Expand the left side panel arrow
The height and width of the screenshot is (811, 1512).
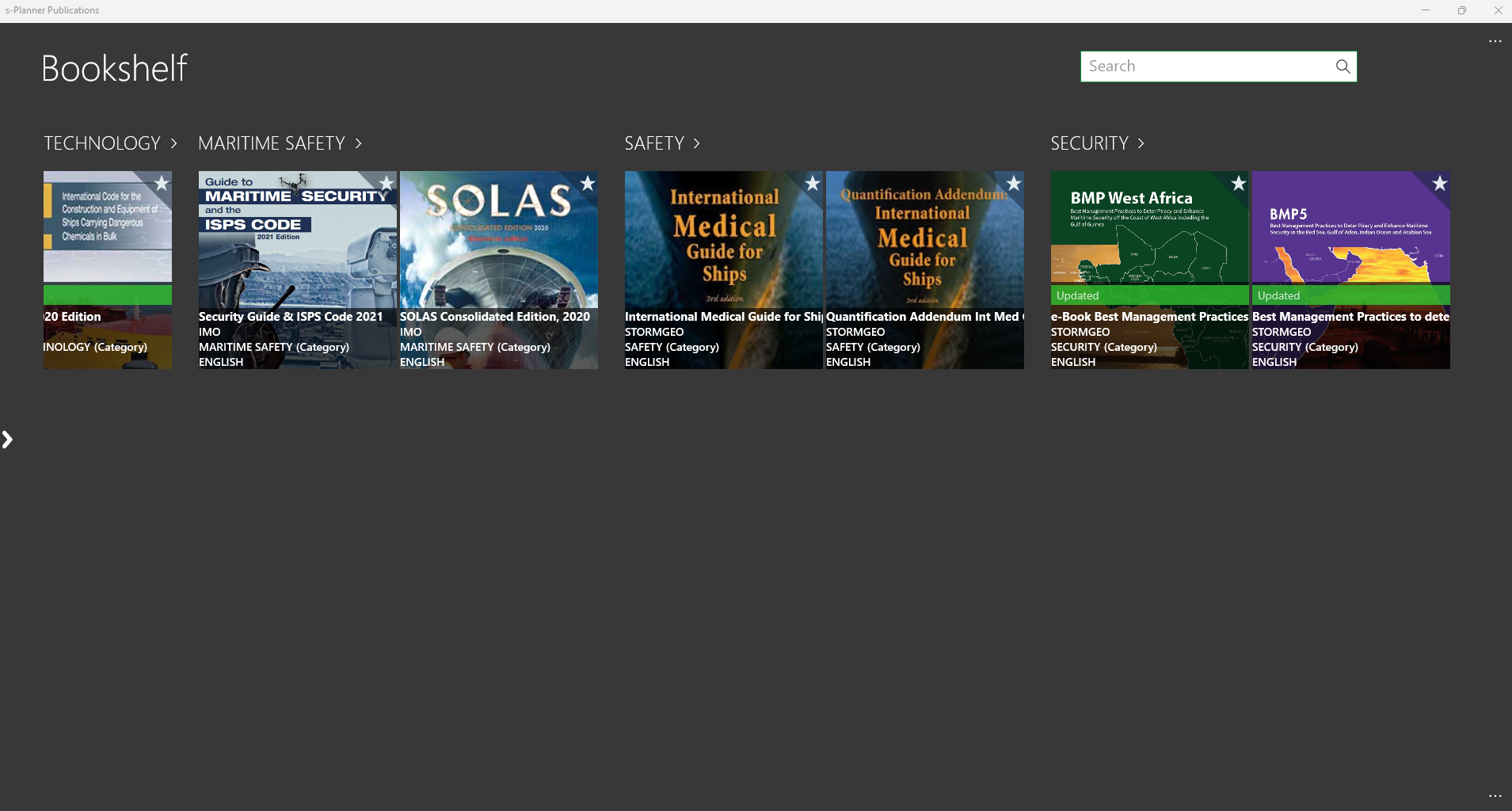(7, 440)
